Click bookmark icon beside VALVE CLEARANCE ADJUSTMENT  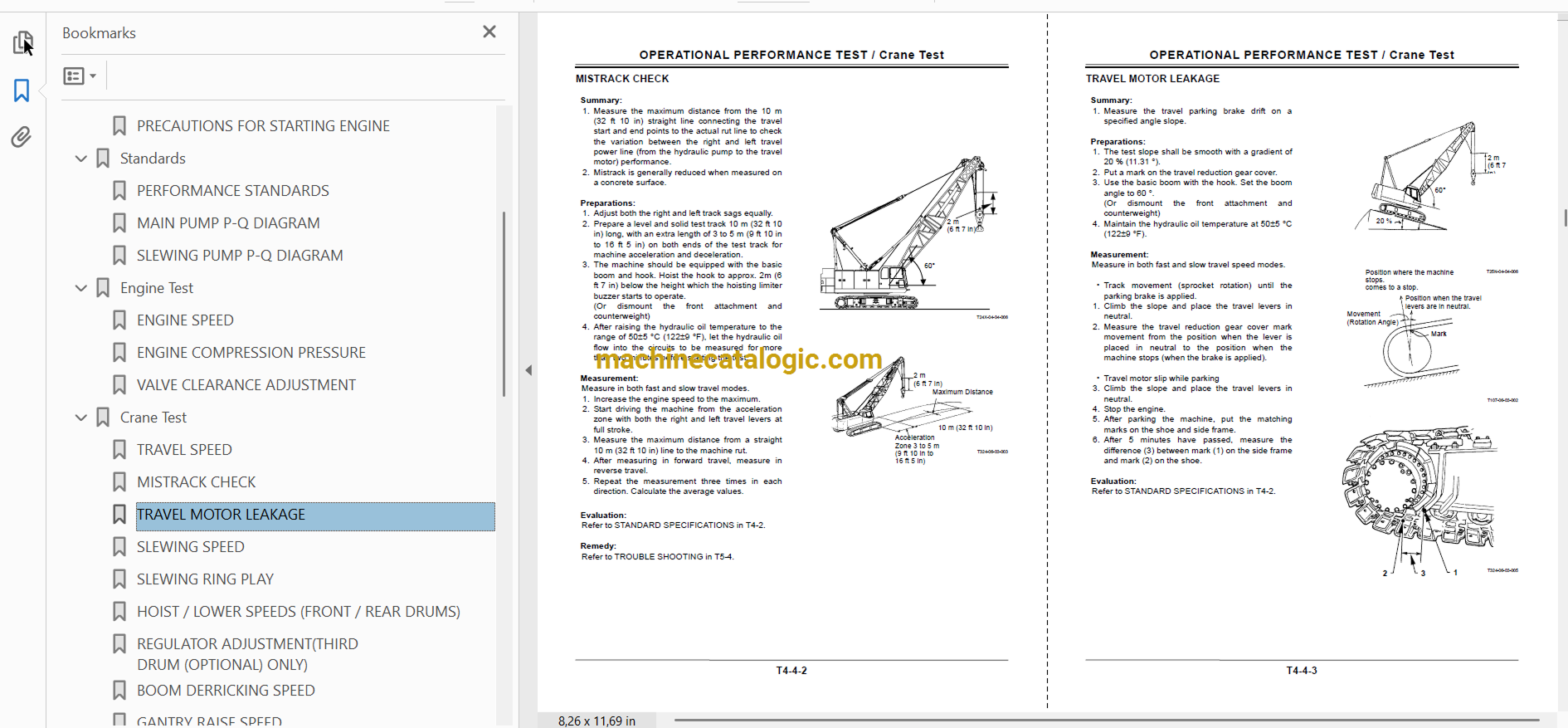tap(119, 385)
